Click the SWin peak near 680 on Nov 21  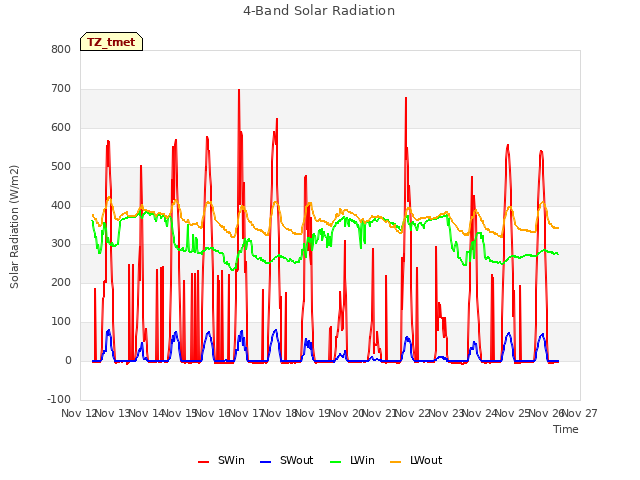(406, 98)
